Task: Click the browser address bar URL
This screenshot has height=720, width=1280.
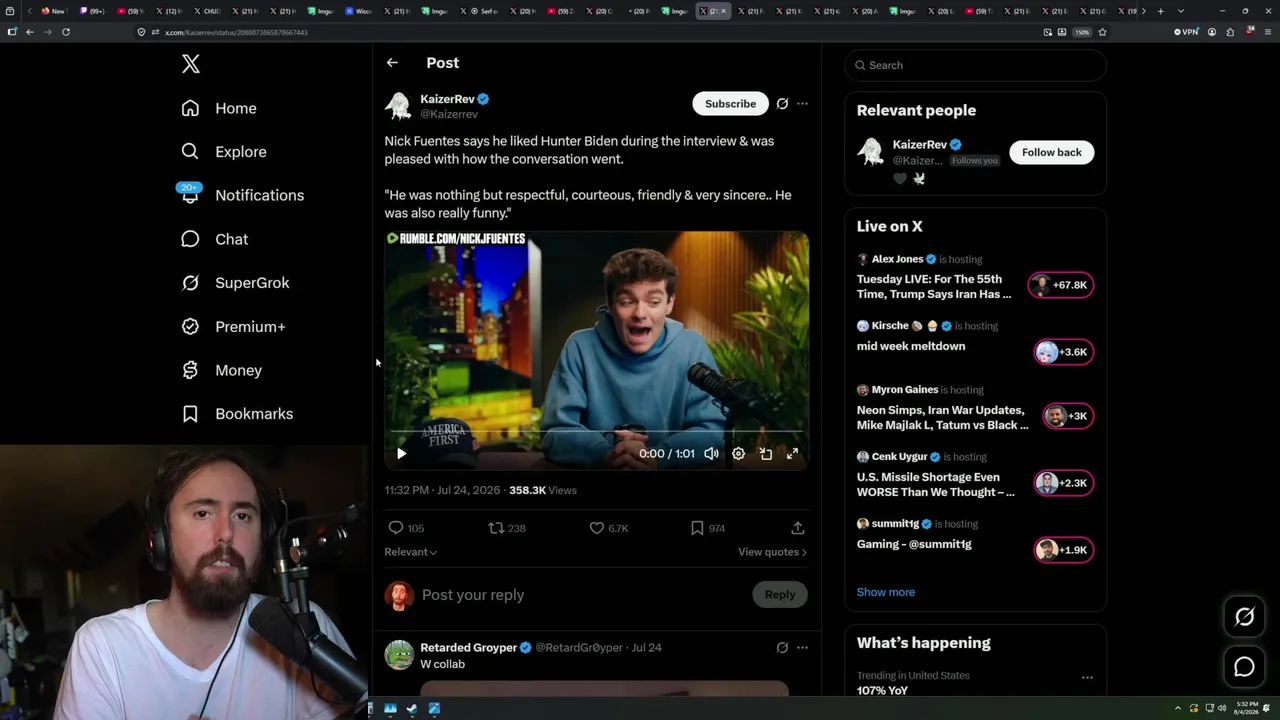Action: point(236,32)
